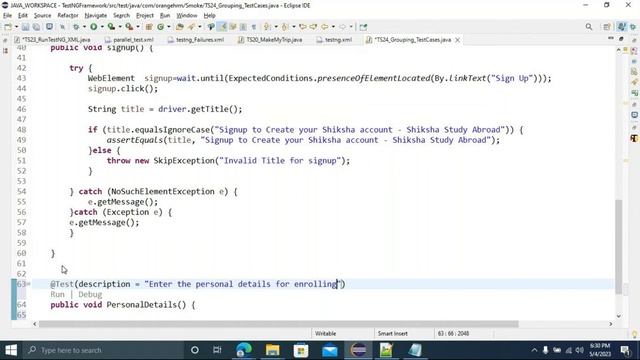This screenshot has height=360, width=640.
Task: Click the Smart Insert status entry
Action: (393, 333)
